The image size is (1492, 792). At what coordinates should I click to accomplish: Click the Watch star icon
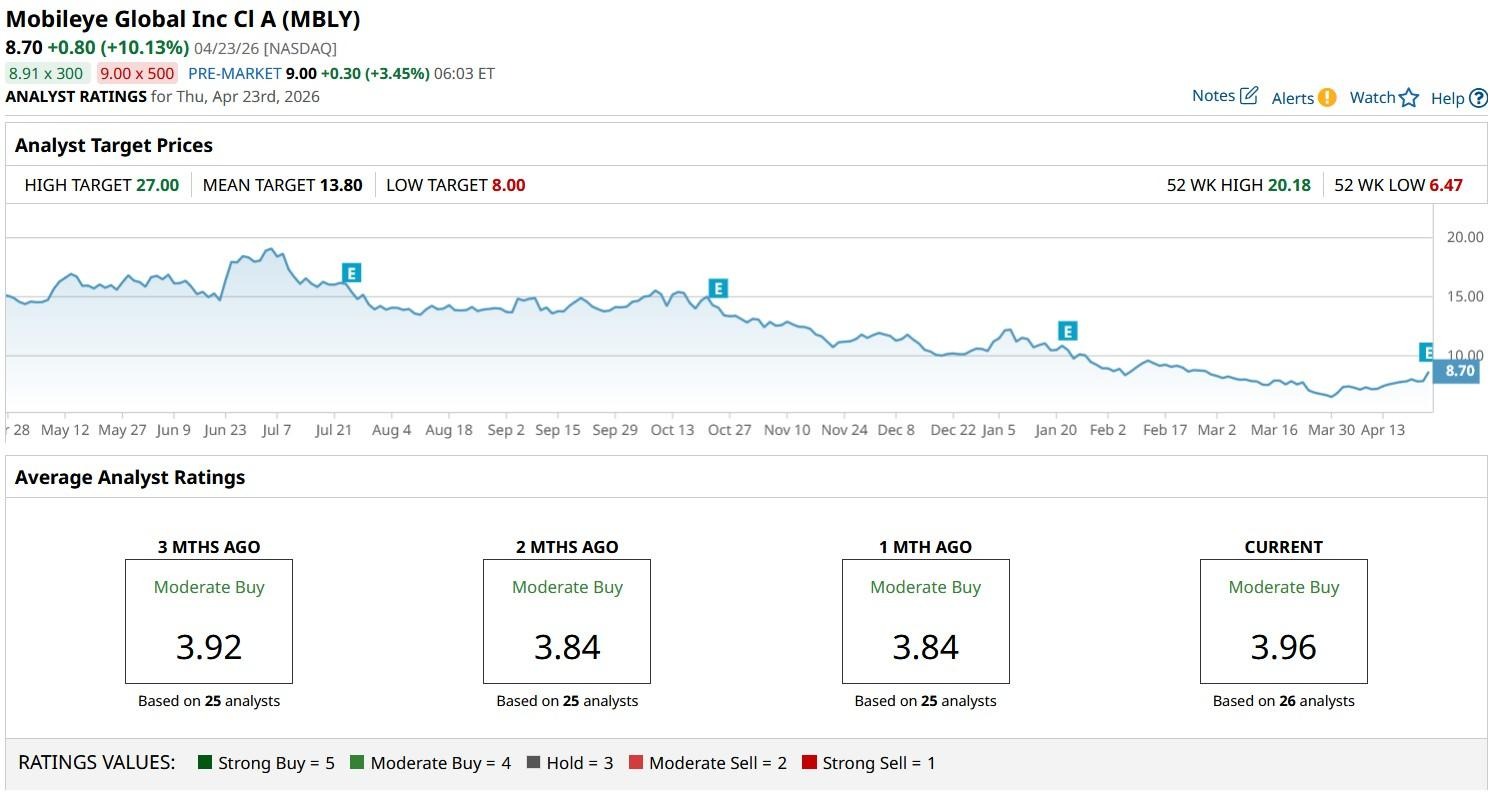tap(1409, 97)
